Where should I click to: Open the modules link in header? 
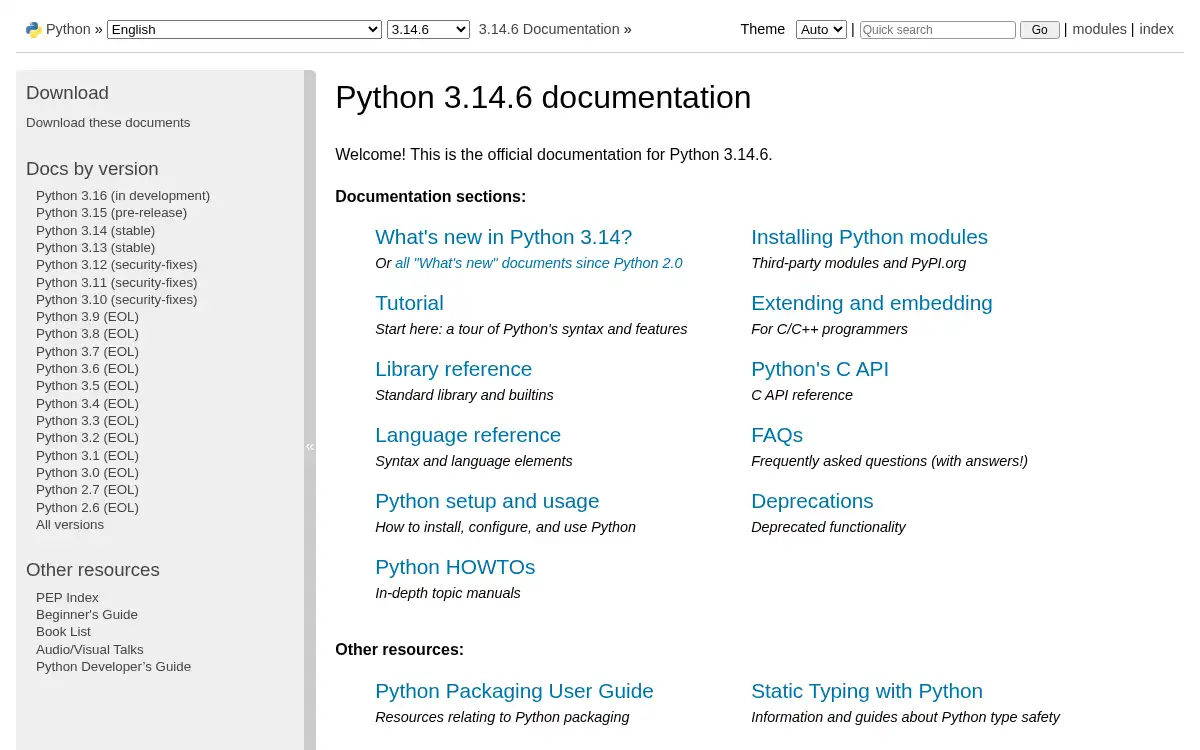(x=1099, y=29)
